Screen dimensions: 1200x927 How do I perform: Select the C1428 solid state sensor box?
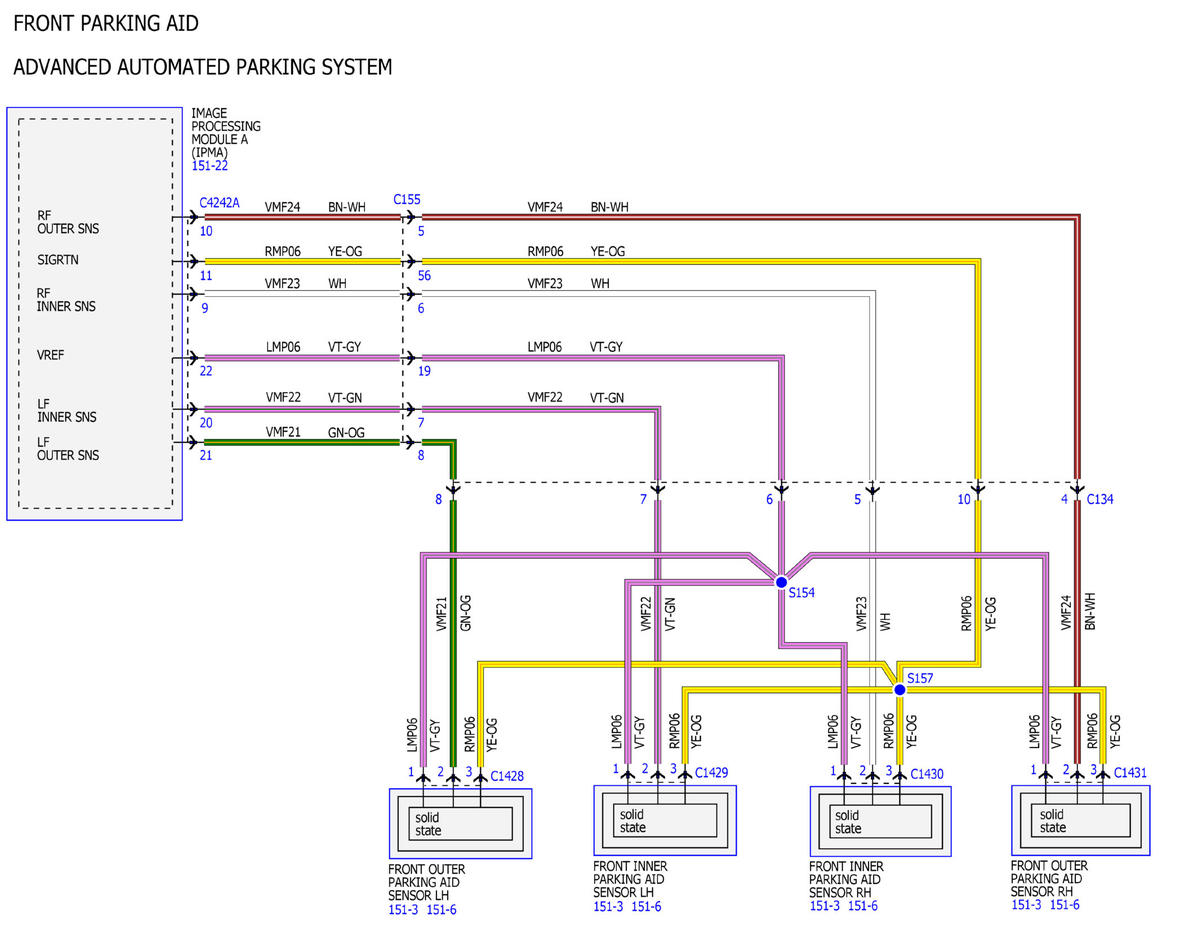point(460,823)
